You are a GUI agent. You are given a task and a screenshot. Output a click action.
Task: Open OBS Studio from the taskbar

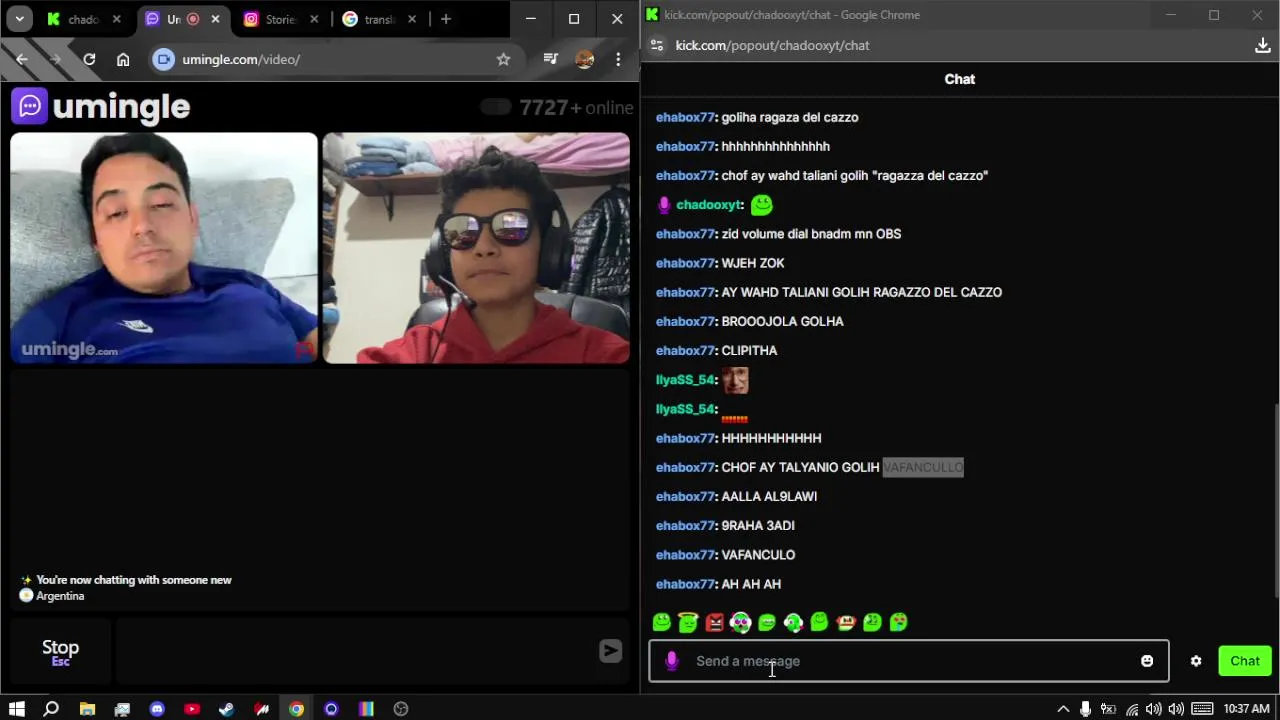coord(401,709)
